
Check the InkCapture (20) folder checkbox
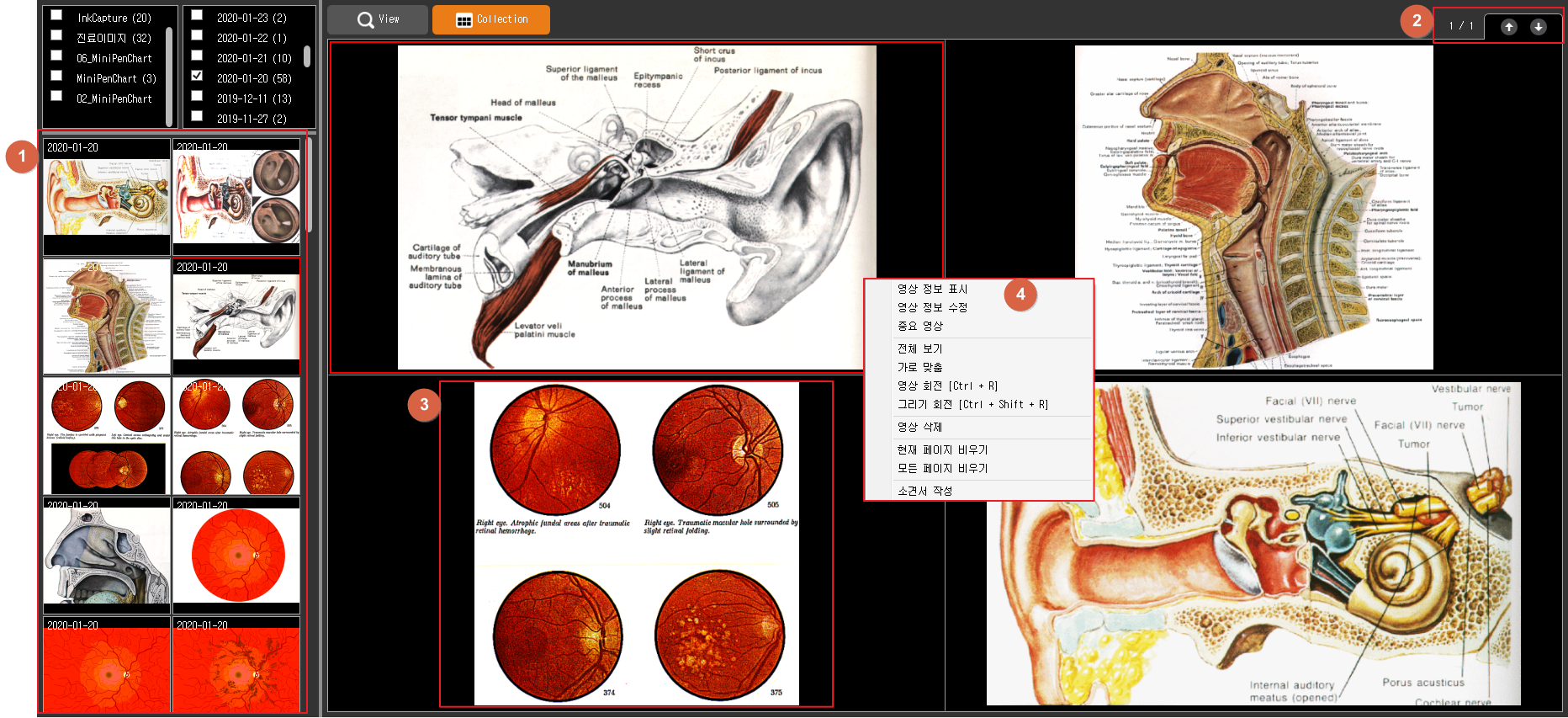(x=56, y=15)
